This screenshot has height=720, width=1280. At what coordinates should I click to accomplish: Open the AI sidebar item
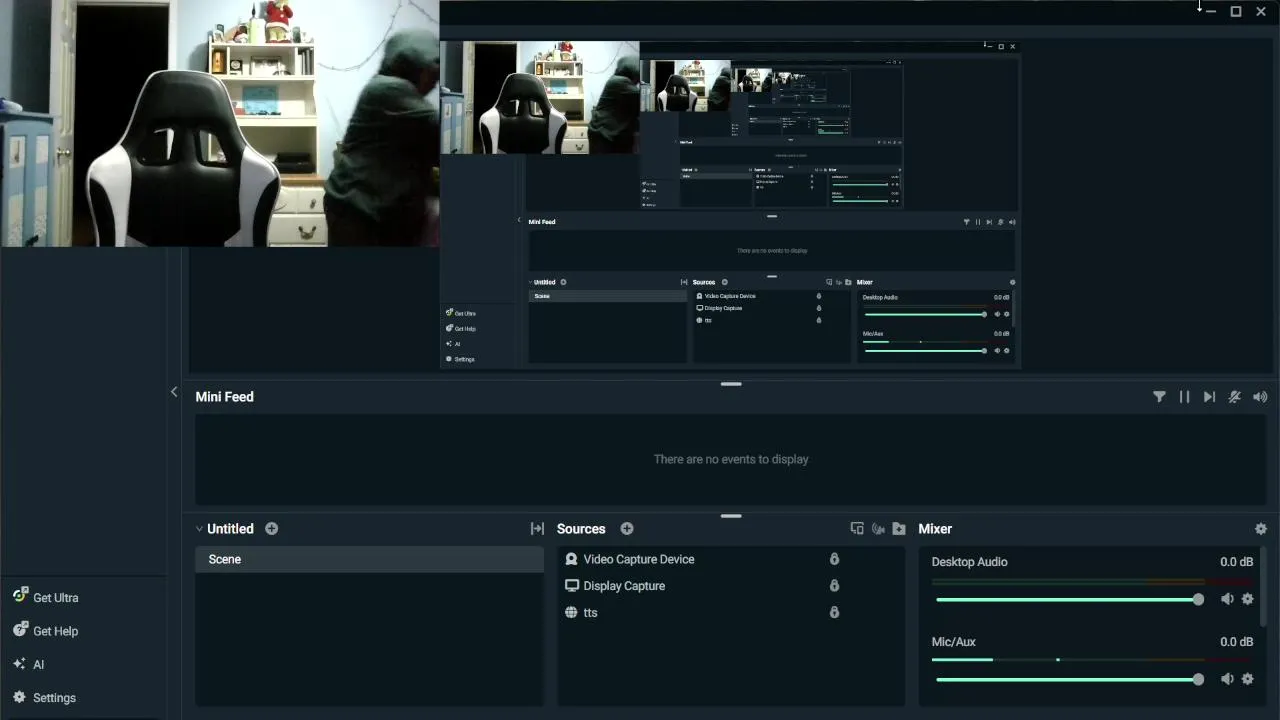pos(28,664)
